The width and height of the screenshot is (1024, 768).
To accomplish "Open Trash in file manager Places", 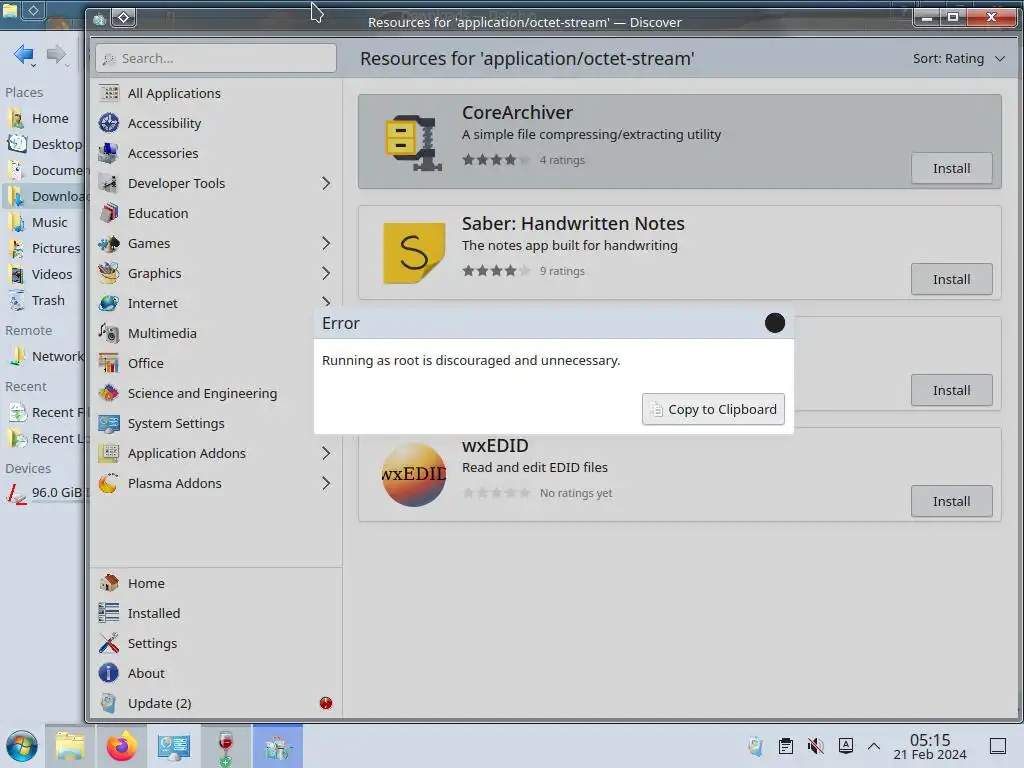I will (x=42, y=301).
